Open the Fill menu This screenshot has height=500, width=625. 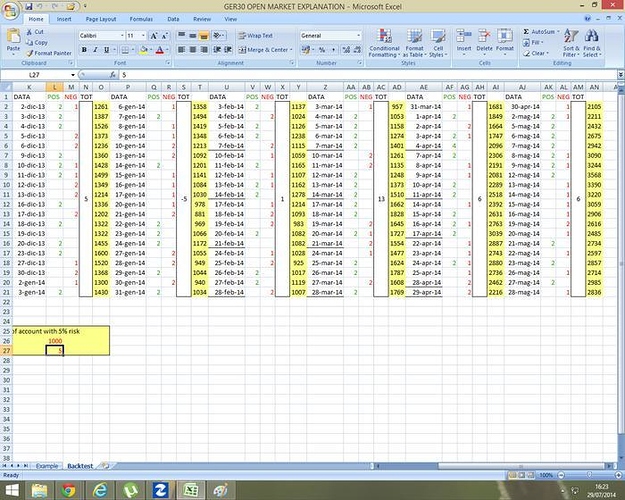point(534,42)
